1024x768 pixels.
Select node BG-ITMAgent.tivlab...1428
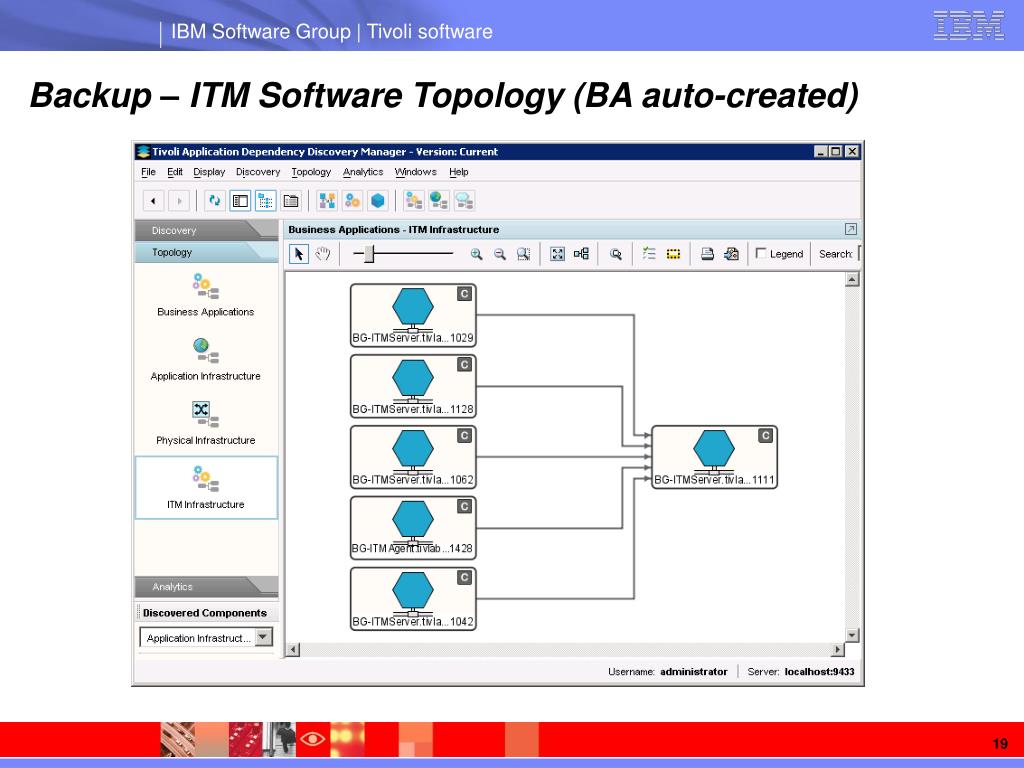pos(413,528)
